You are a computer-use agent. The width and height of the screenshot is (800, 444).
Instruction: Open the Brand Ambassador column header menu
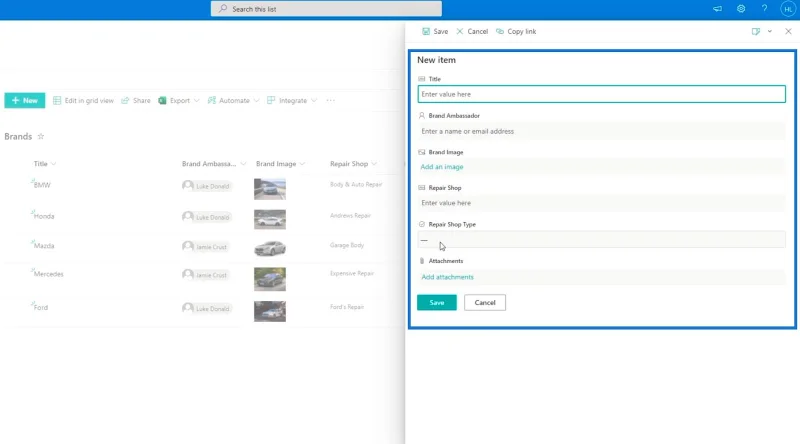214,164
